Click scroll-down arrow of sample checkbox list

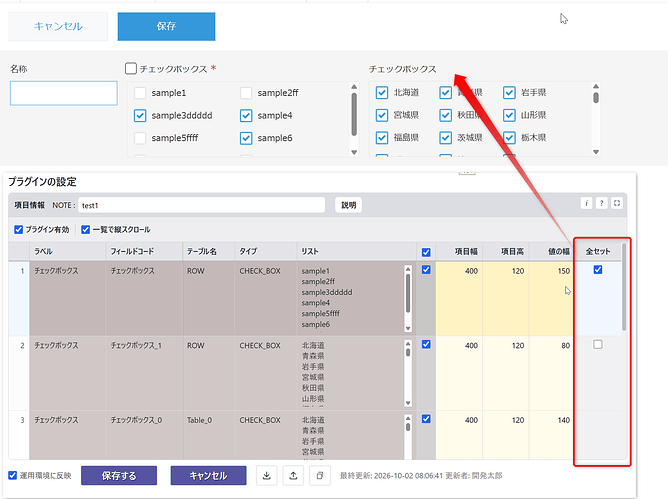click(354, 152)
